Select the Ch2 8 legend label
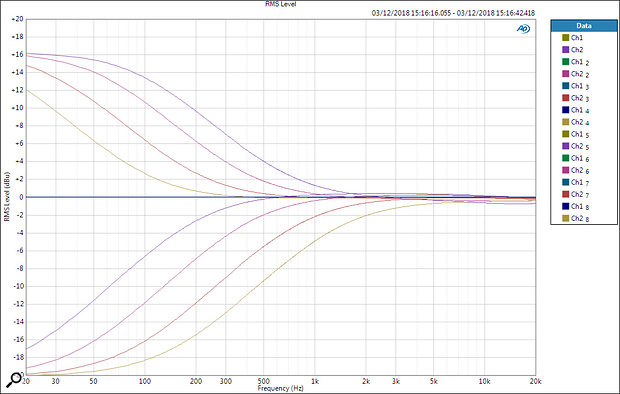Viewport: 620px width, 394px height. (580, 218)
